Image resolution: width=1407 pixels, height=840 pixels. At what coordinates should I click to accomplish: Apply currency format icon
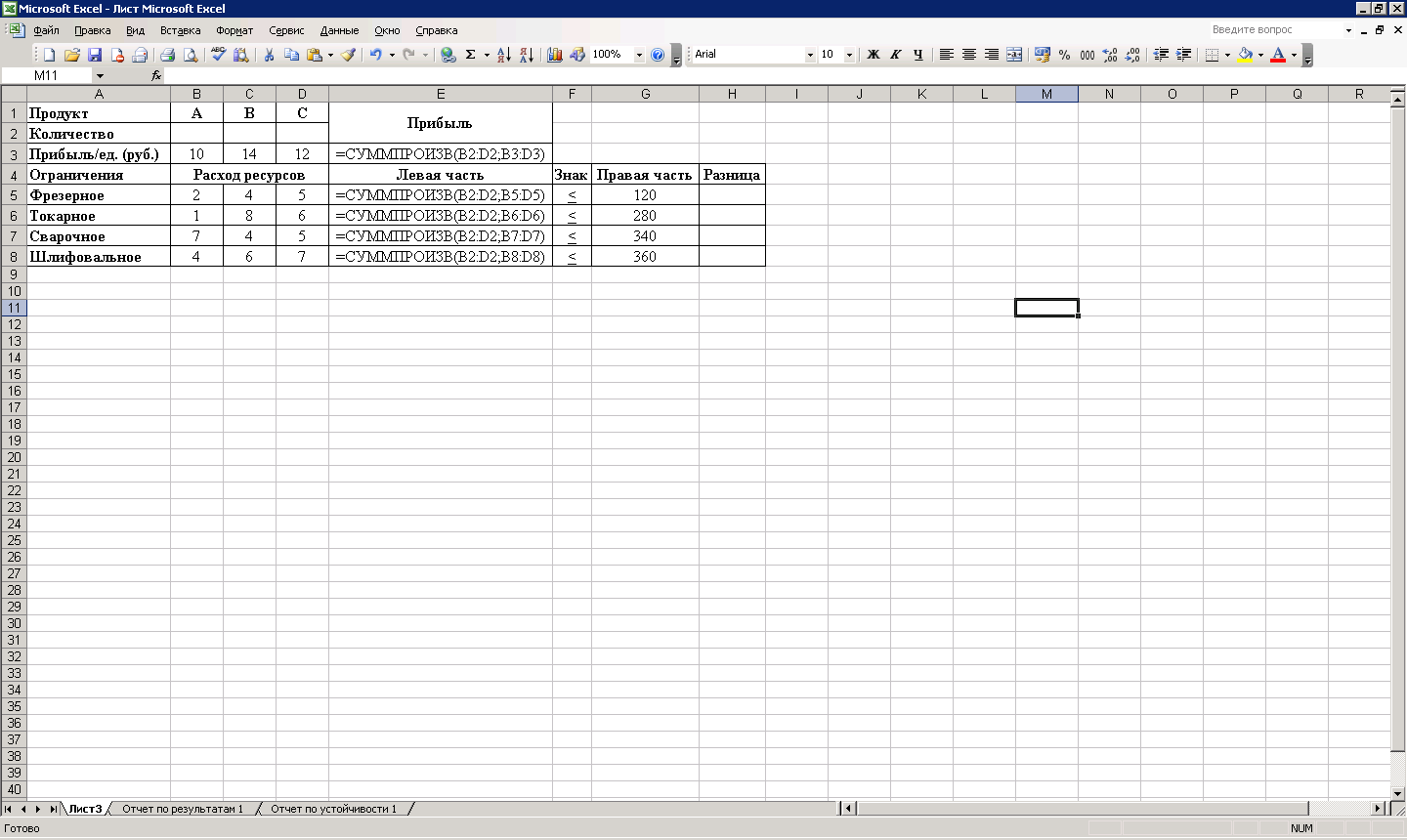tap(1043, 55)
